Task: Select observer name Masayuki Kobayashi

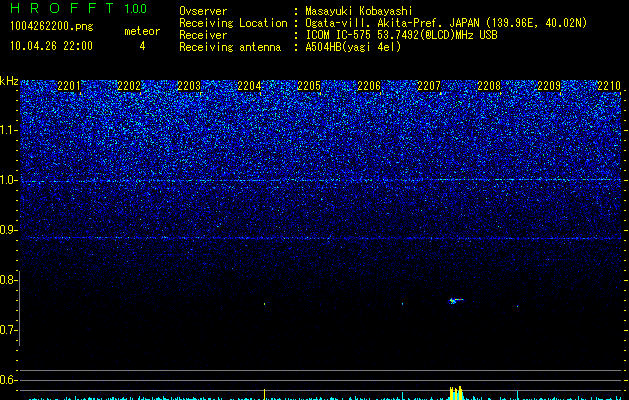Action: (359, 11)
